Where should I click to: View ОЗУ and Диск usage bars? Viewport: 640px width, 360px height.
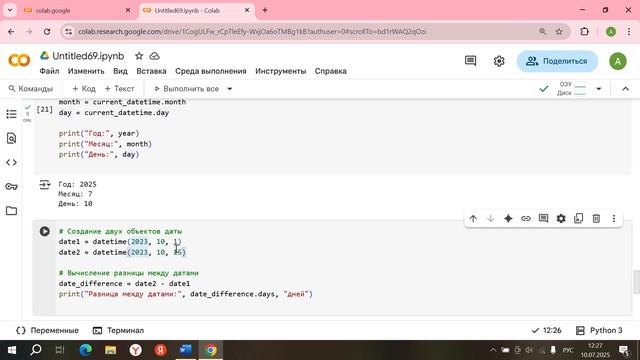(572, 89)
